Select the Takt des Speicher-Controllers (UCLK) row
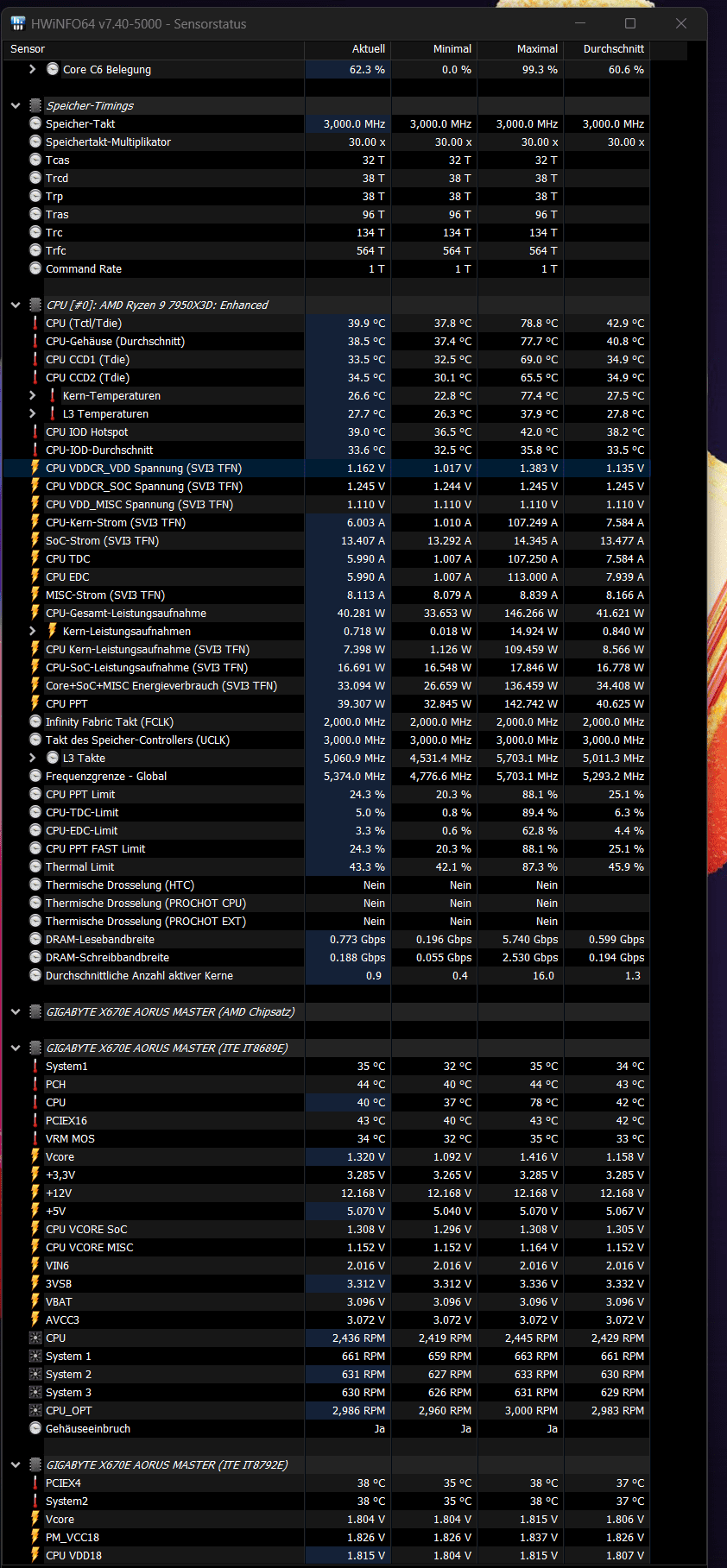727x1568 pixels. click(x=326, y=740)
